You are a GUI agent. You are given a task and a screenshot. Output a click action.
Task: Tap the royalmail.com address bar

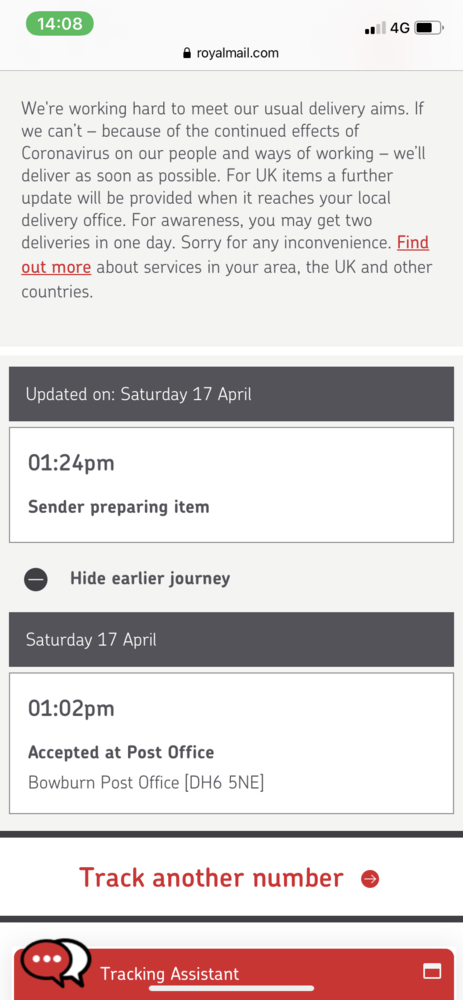click(x=232, y=53)
